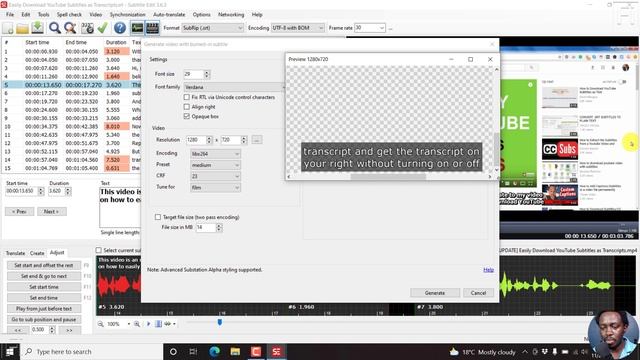The width and height of the screenshot is (640, 360).
Task: Open video Encoding libx264 dropdown
Action: 216,154
